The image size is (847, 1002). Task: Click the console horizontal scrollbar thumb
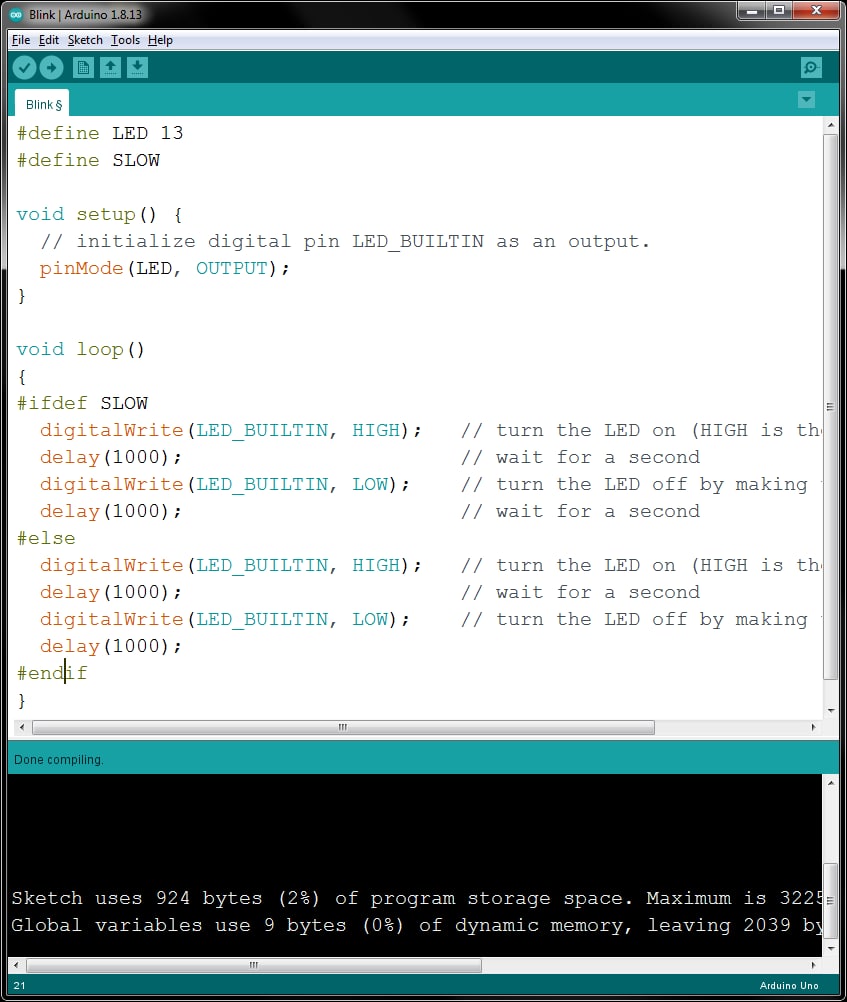(x=254, y=965)
